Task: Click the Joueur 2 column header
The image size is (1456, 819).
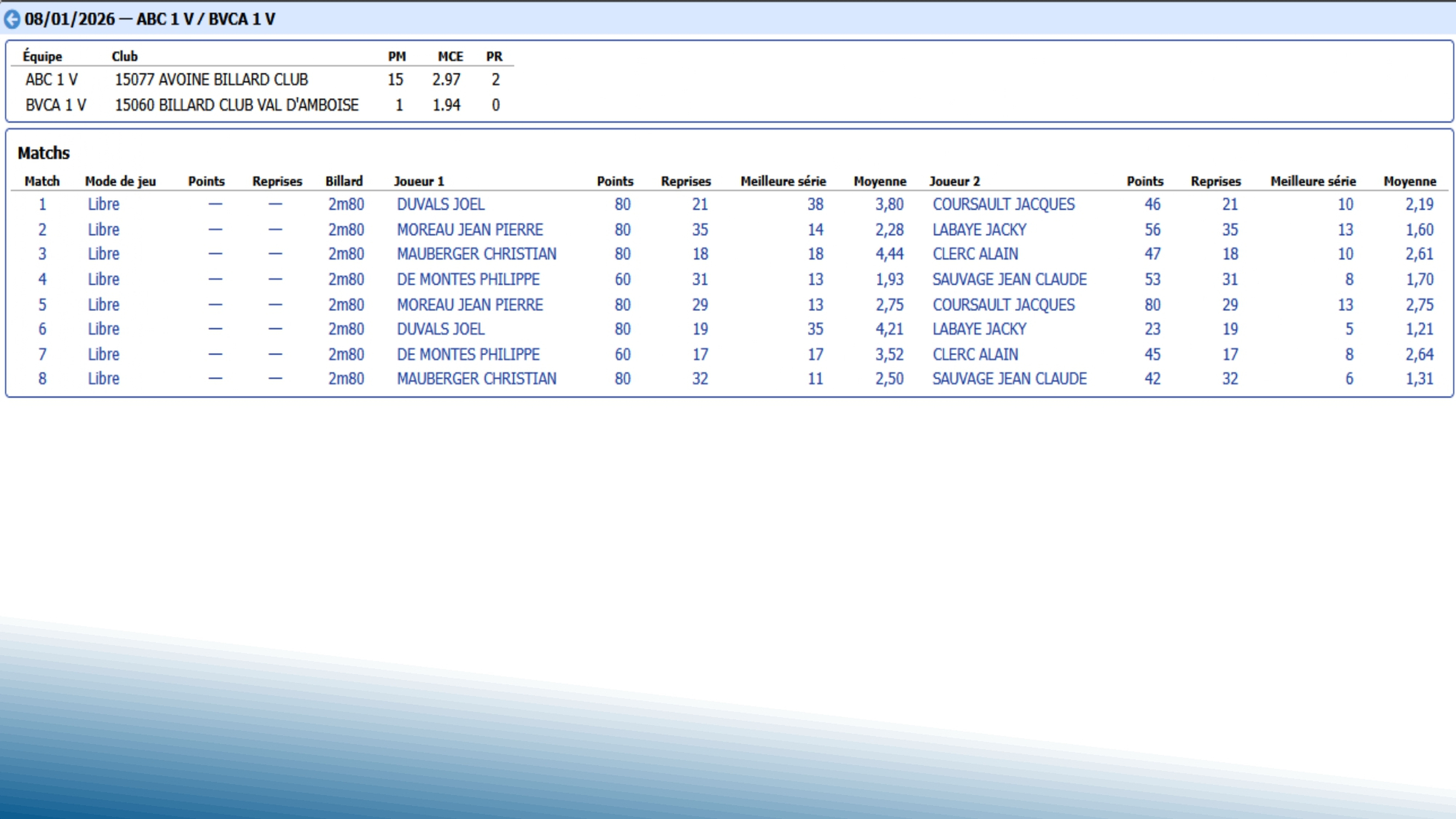Action: click(x=954, y=182)
